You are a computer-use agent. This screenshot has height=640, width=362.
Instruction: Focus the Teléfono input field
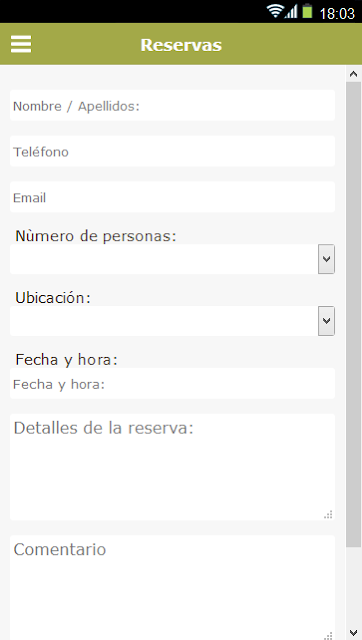[x=172, y=151]
